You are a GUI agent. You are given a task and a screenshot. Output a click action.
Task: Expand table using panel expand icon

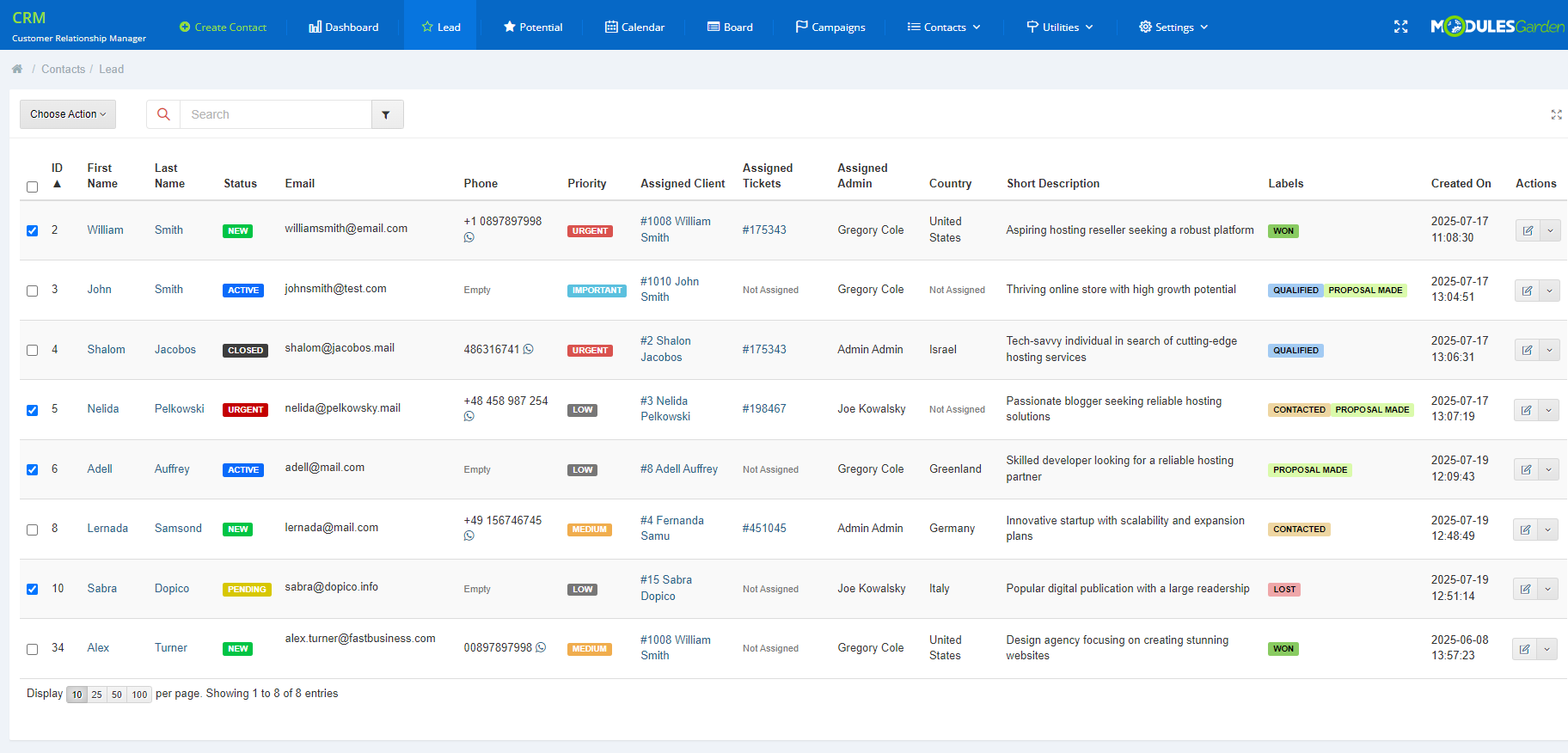point(1556,114)
